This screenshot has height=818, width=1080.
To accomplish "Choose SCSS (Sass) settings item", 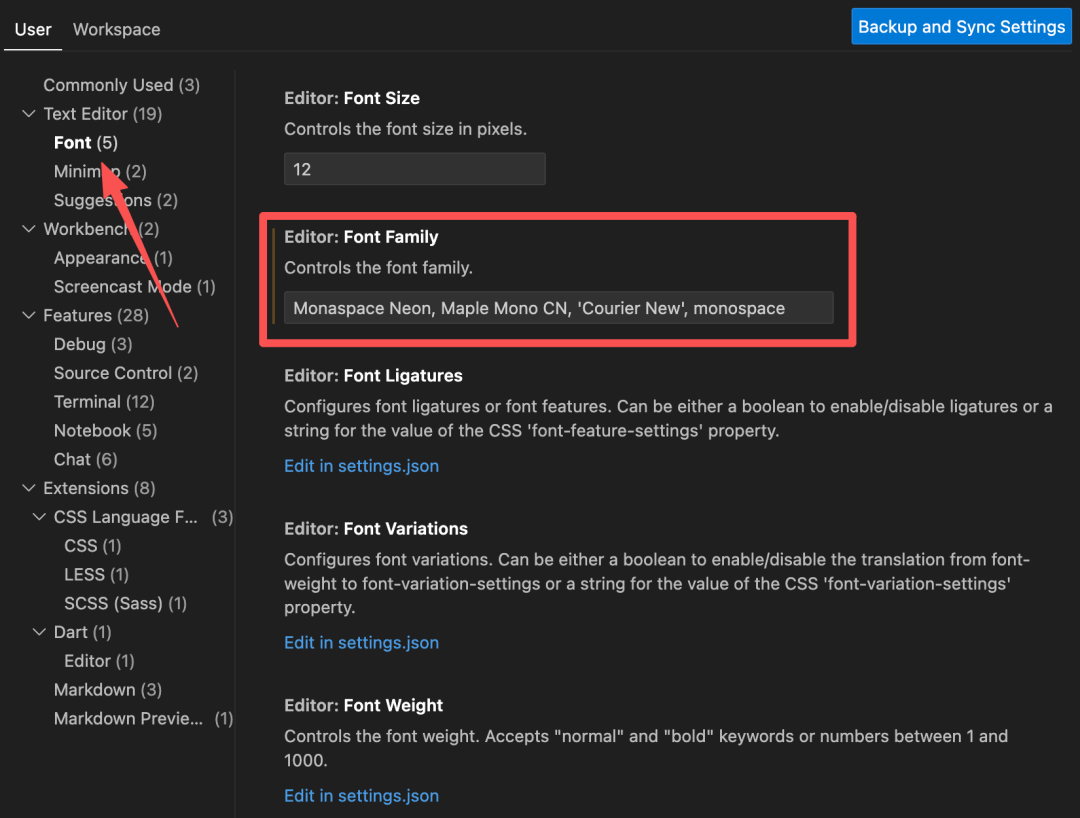I will point(125,604).
